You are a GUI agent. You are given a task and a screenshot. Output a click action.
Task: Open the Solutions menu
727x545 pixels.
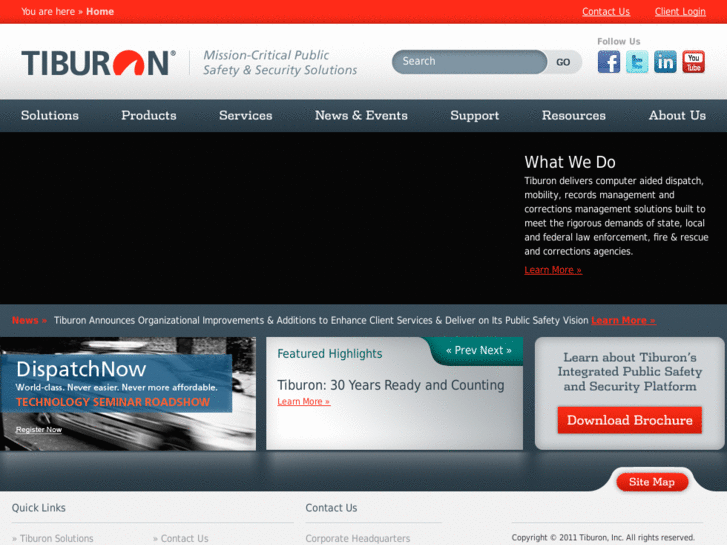(50, 115)
